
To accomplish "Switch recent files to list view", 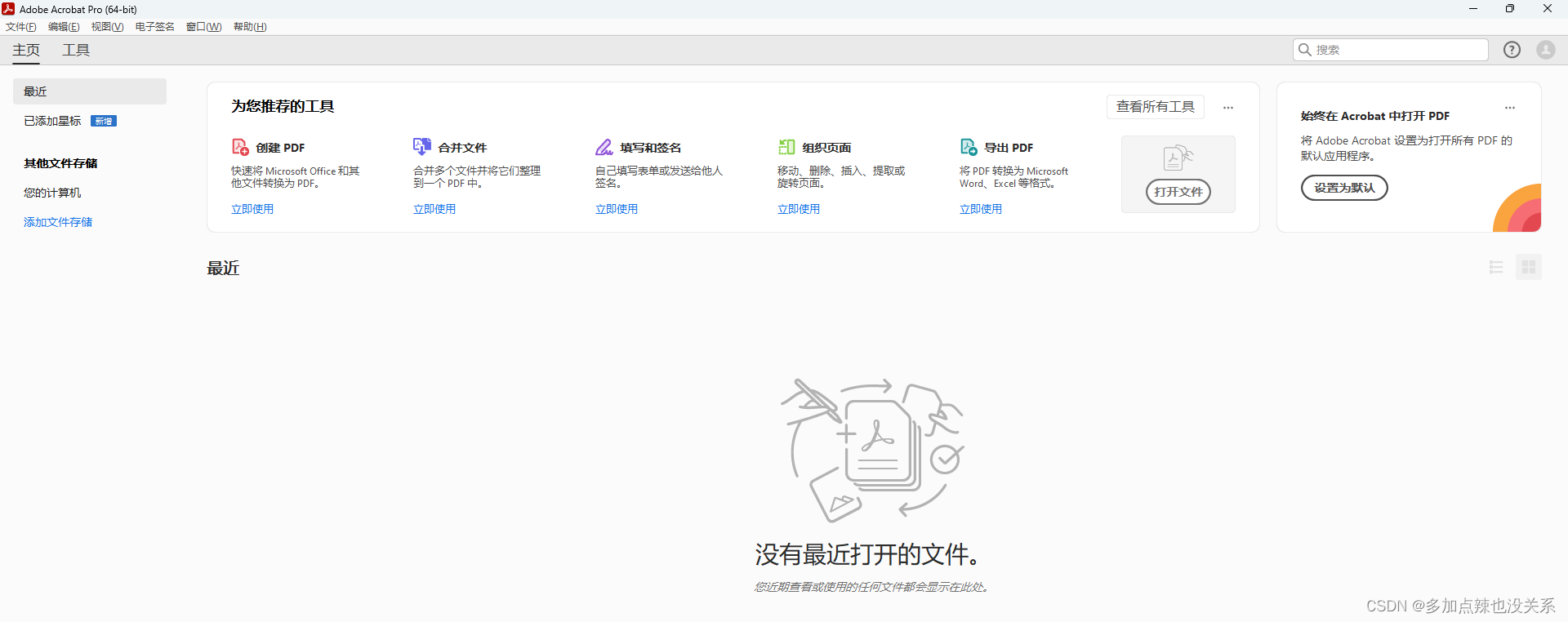I will click(x=1496, y=267).
